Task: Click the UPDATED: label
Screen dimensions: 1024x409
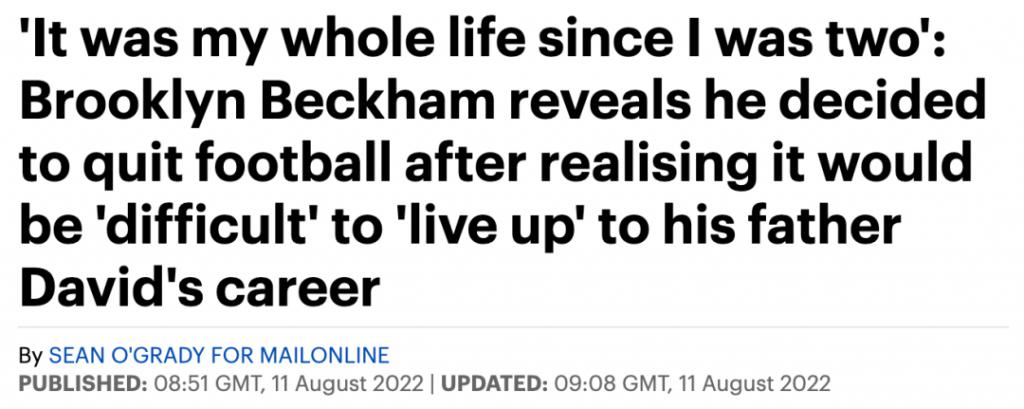Action: point(494,382)
